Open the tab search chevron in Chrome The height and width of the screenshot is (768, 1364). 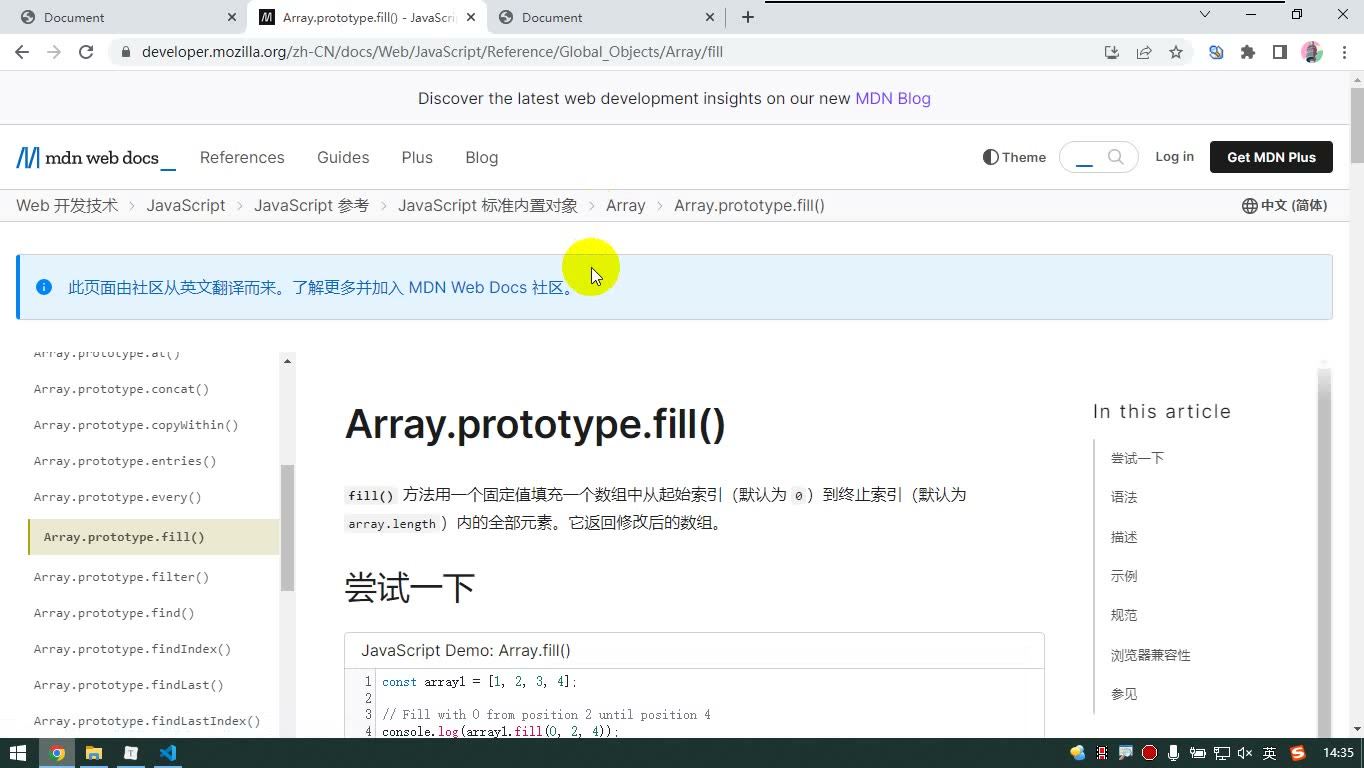(x=1205, y=15)
